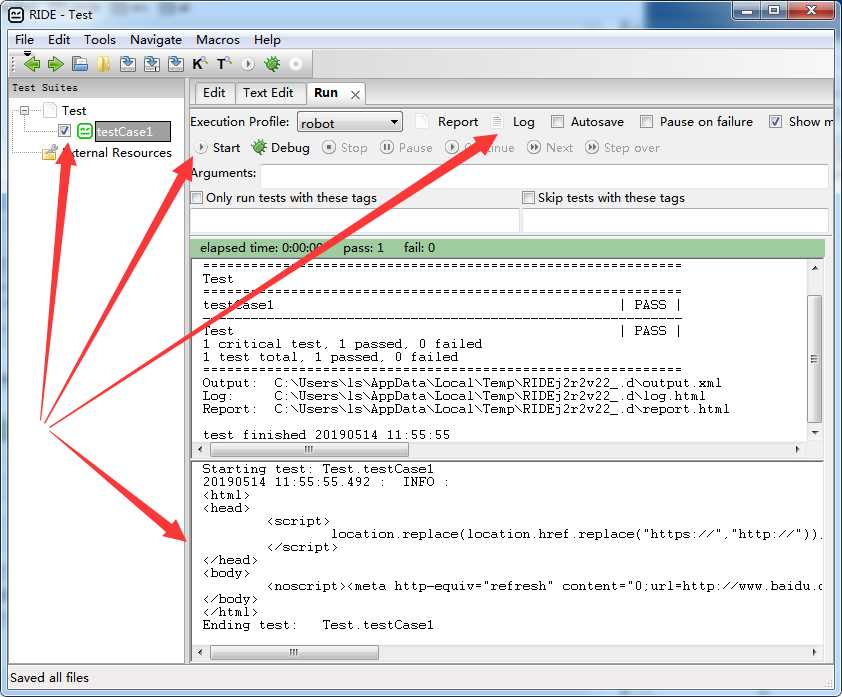Click the green Go Forward arrow
The image size is (842, 697).
click(55, 64)
